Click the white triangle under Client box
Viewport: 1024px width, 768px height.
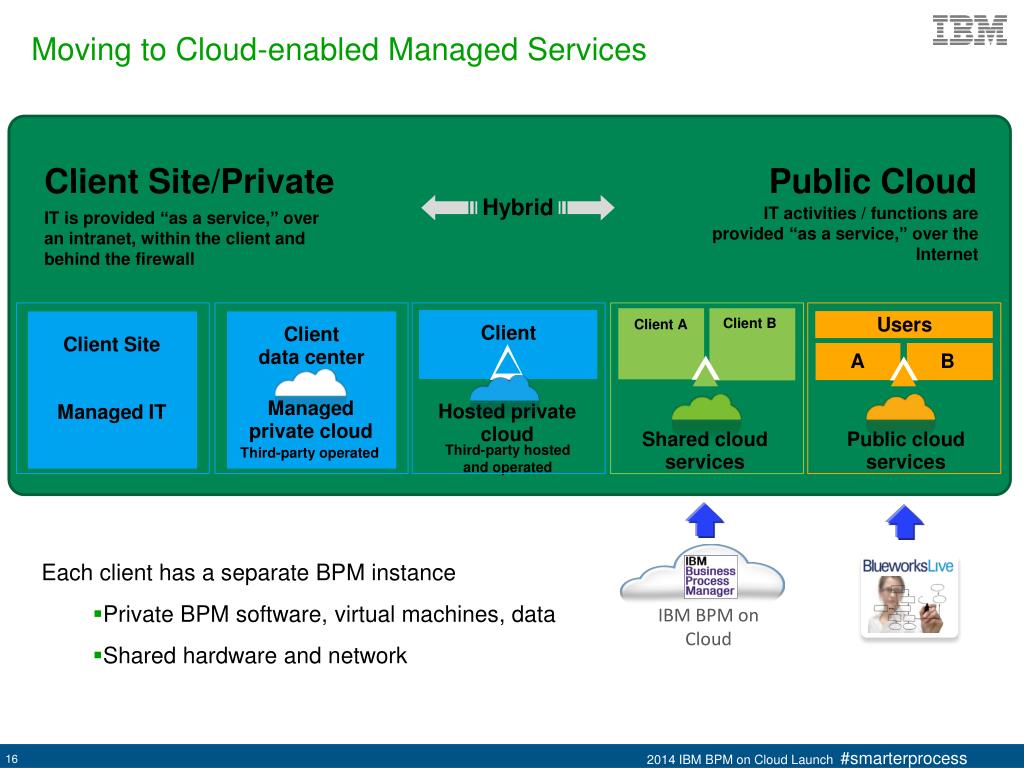506,363
